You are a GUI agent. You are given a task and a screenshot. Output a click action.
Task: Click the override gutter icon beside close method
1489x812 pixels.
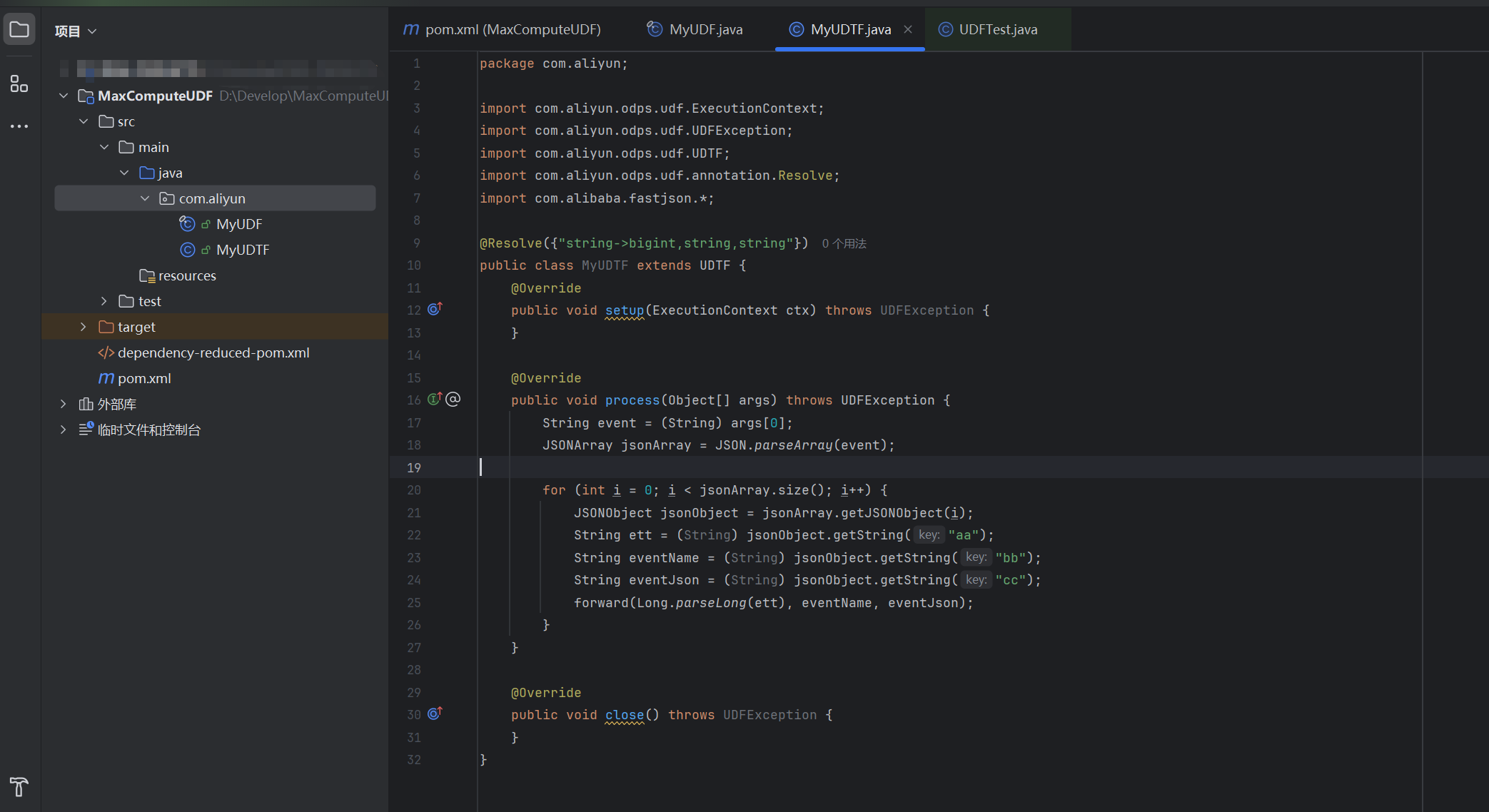click(x=435, y=714)
